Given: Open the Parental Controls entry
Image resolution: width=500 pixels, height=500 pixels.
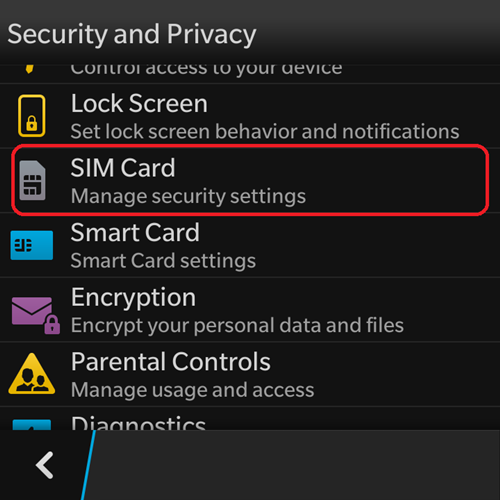Looking at the screenshot, I should coord(250,374).
